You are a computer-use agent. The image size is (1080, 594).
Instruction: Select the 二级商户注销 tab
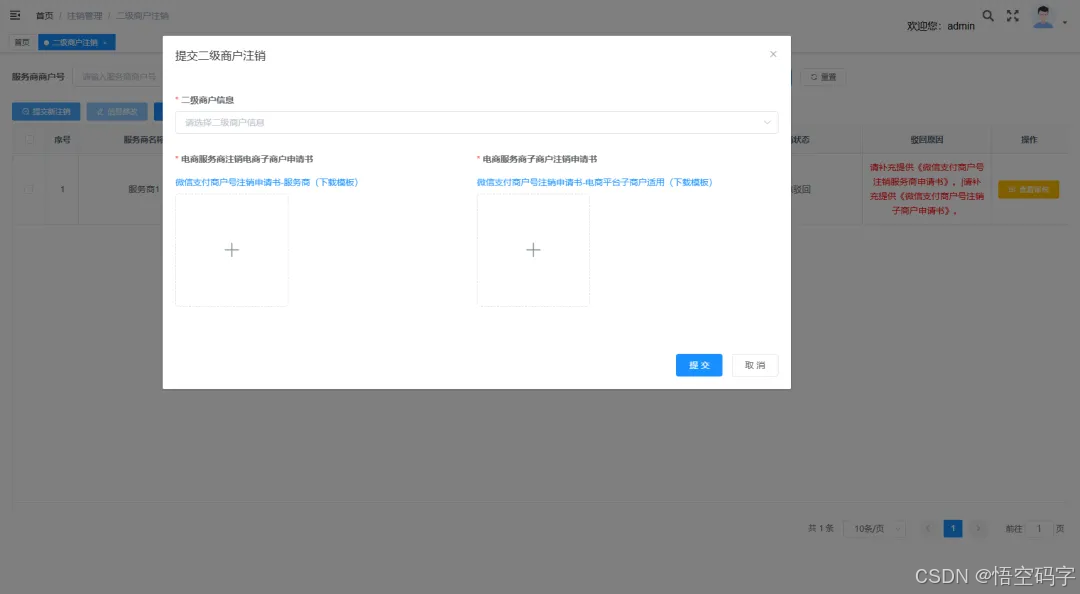pos(74,42)
